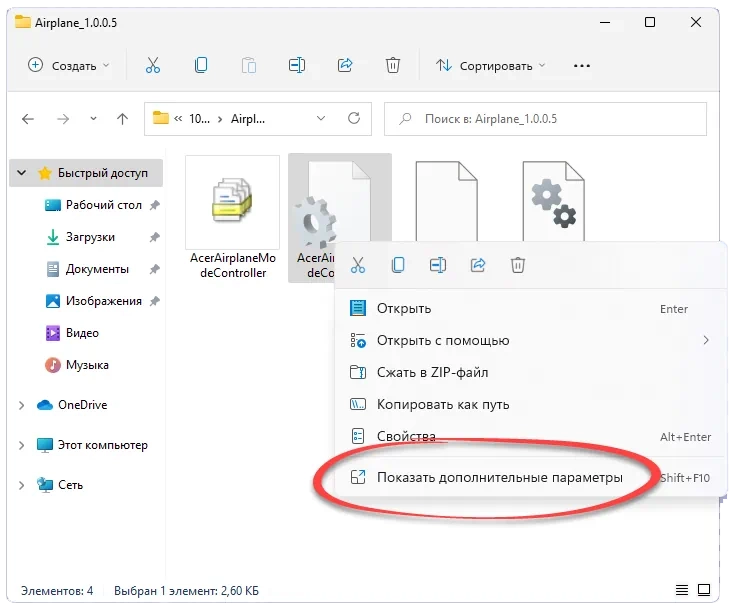Choose Показать дополнительные параметры menu entry
Viewport: 733px width, 605px height.
(x=530, y=477)
